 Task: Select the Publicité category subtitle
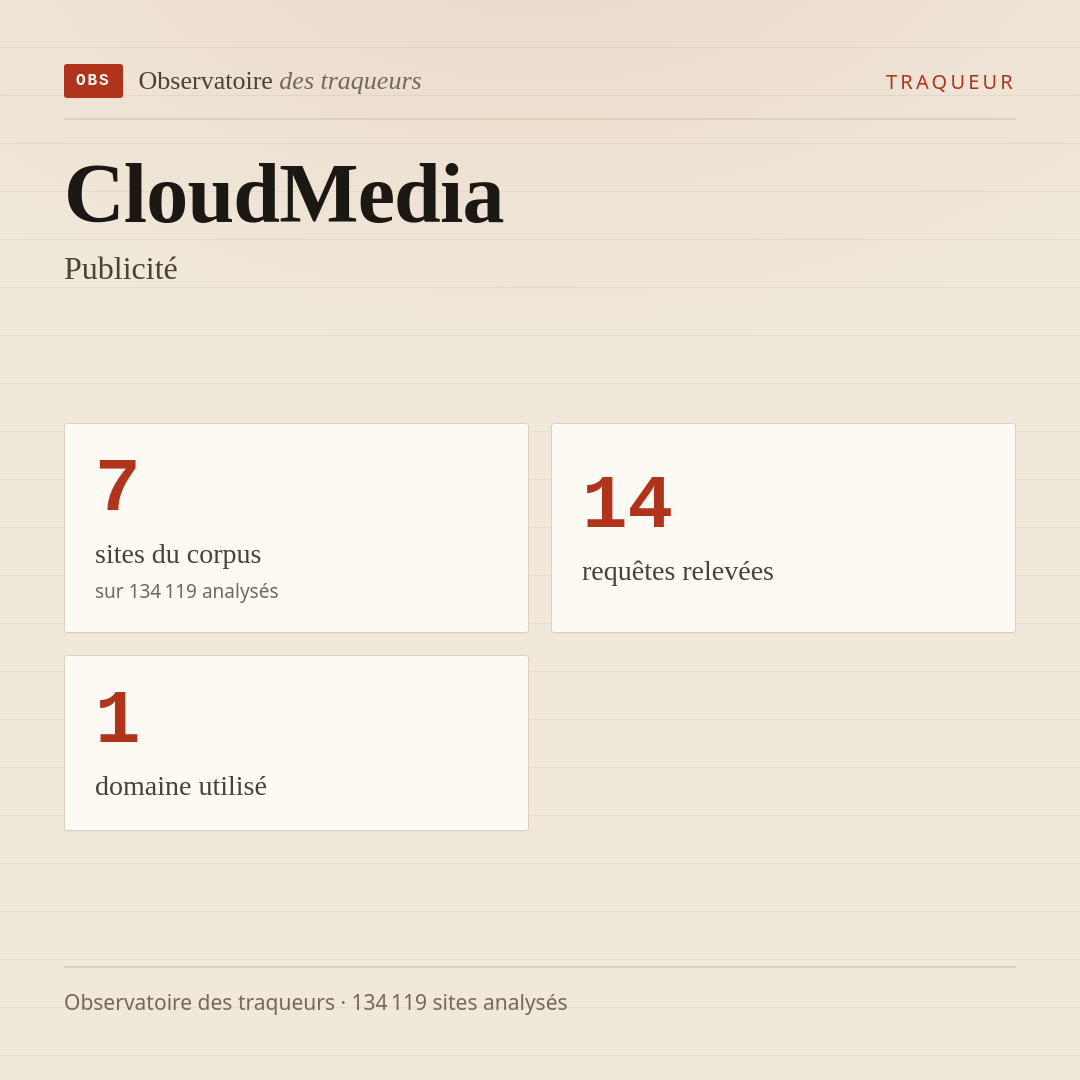coord(121,269)
